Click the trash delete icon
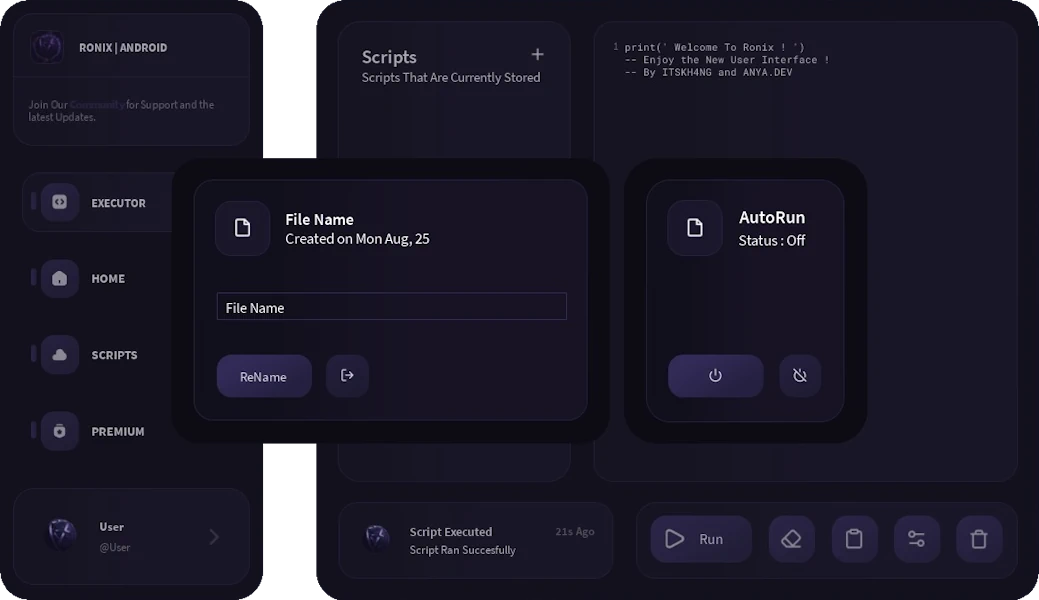The image size is (1039, 600). coord(979,539)
